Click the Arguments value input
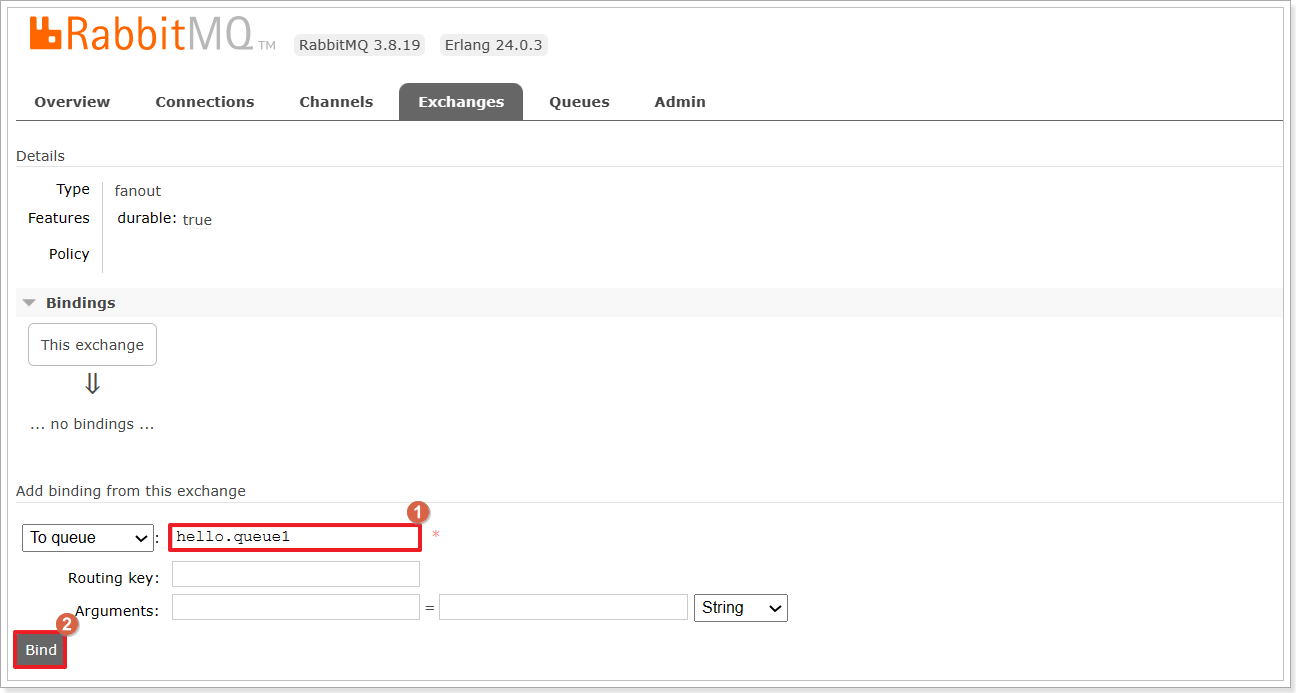This screenshot has height=693, width=1296. pos(563,607)
